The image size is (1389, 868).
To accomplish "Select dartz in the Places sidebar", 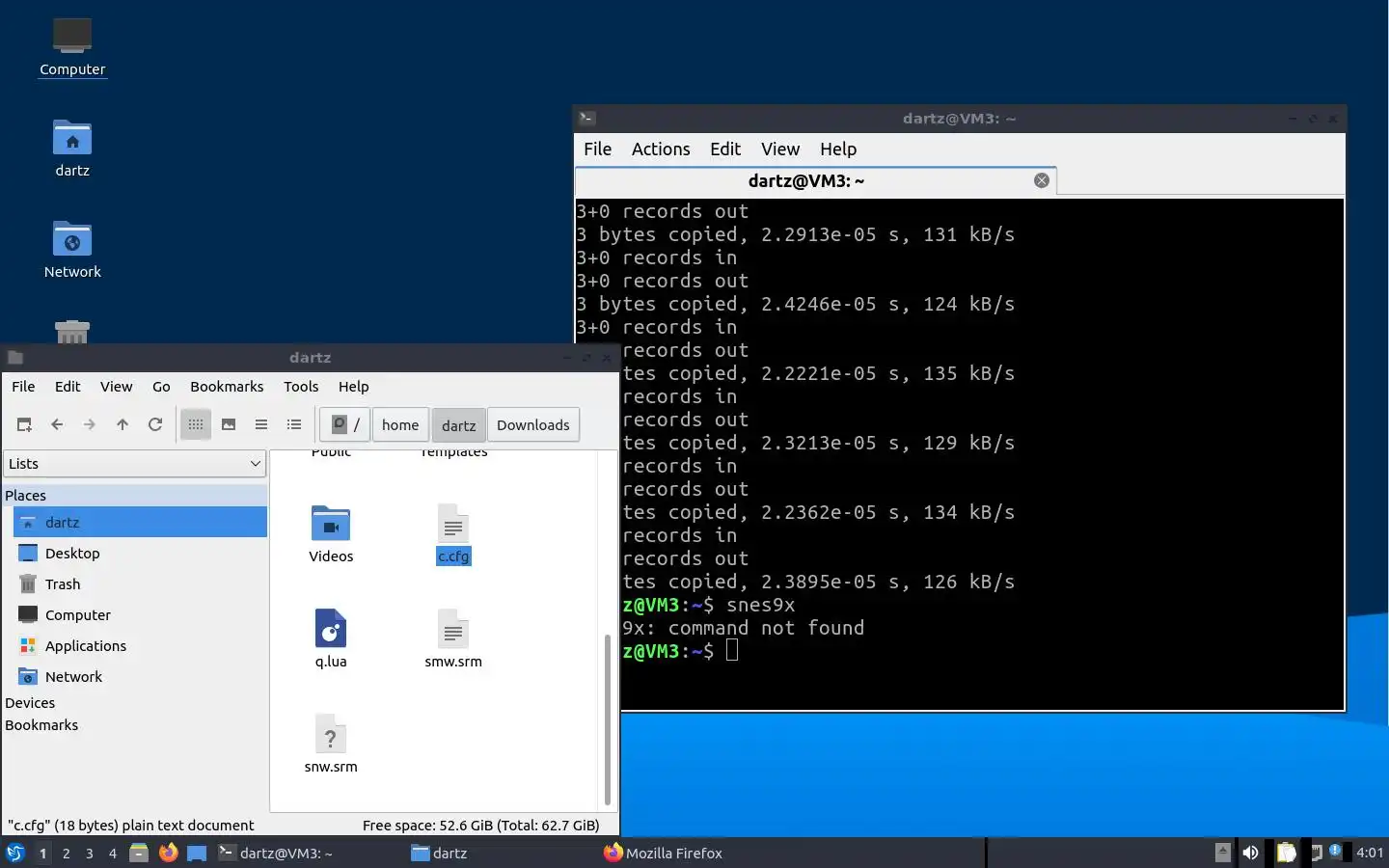I will pos(140,522).
